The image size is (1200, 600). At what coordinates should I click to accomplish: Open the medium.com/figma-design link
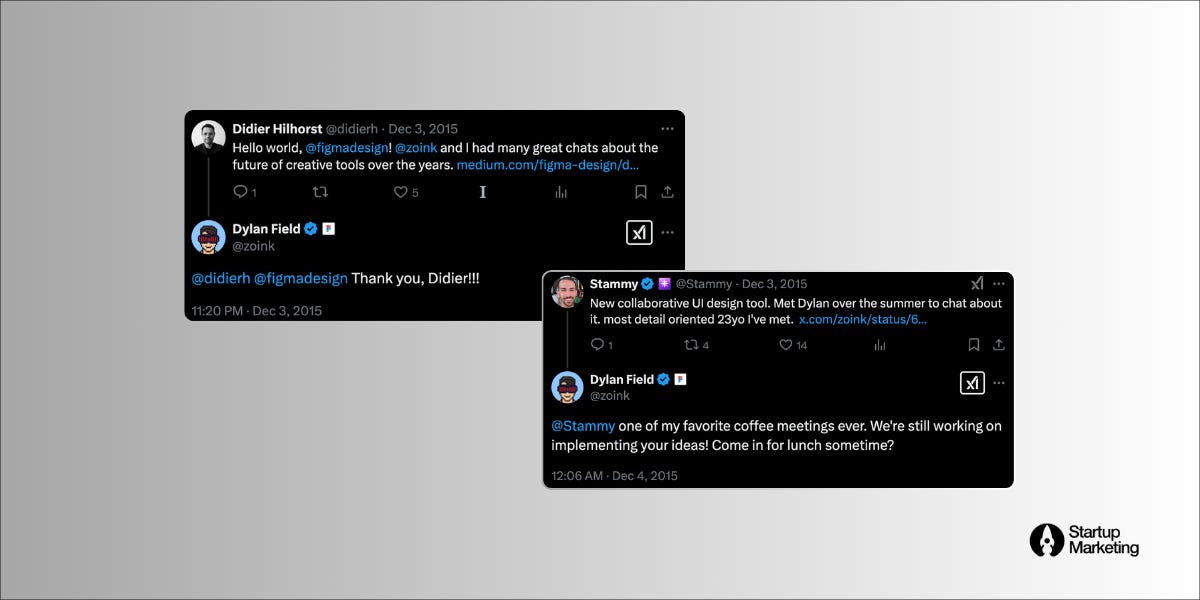(548, 164)
